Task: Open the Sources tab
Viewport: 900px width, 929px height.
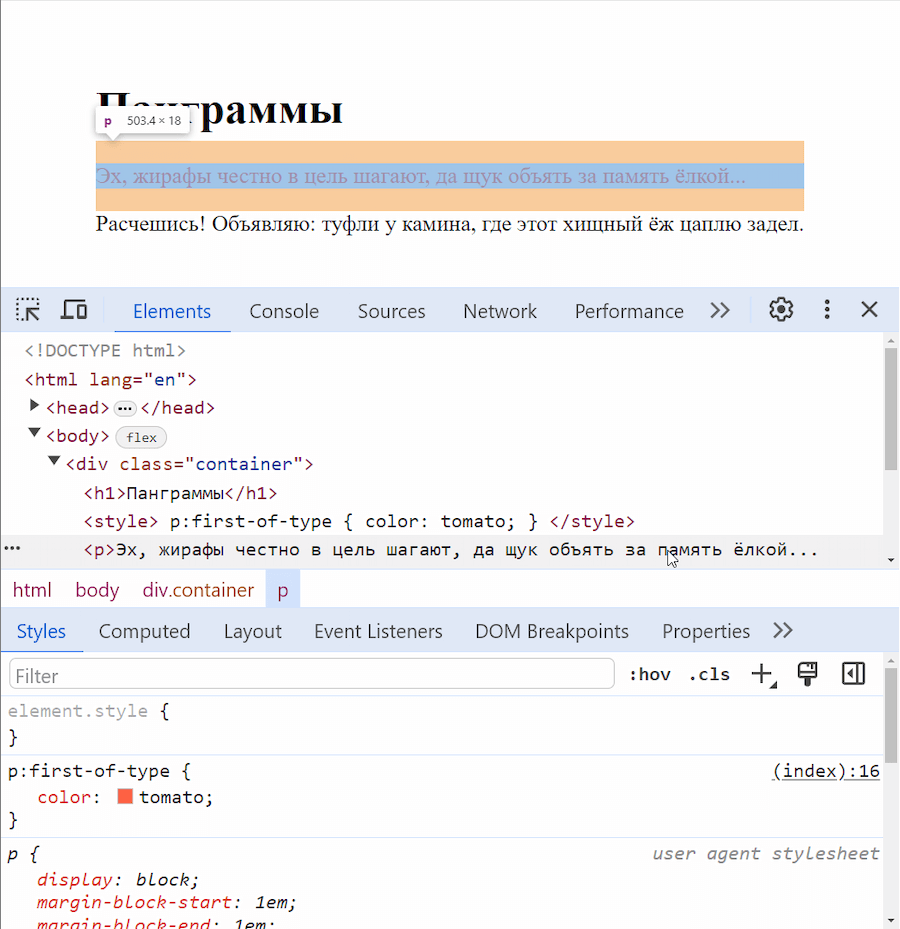Action: point(392,311)
